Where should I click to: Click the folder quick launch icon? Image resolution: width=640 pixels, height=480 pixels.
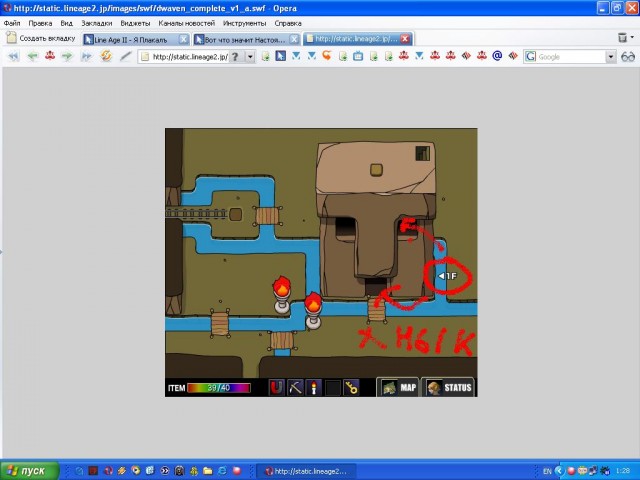[208, 471]
